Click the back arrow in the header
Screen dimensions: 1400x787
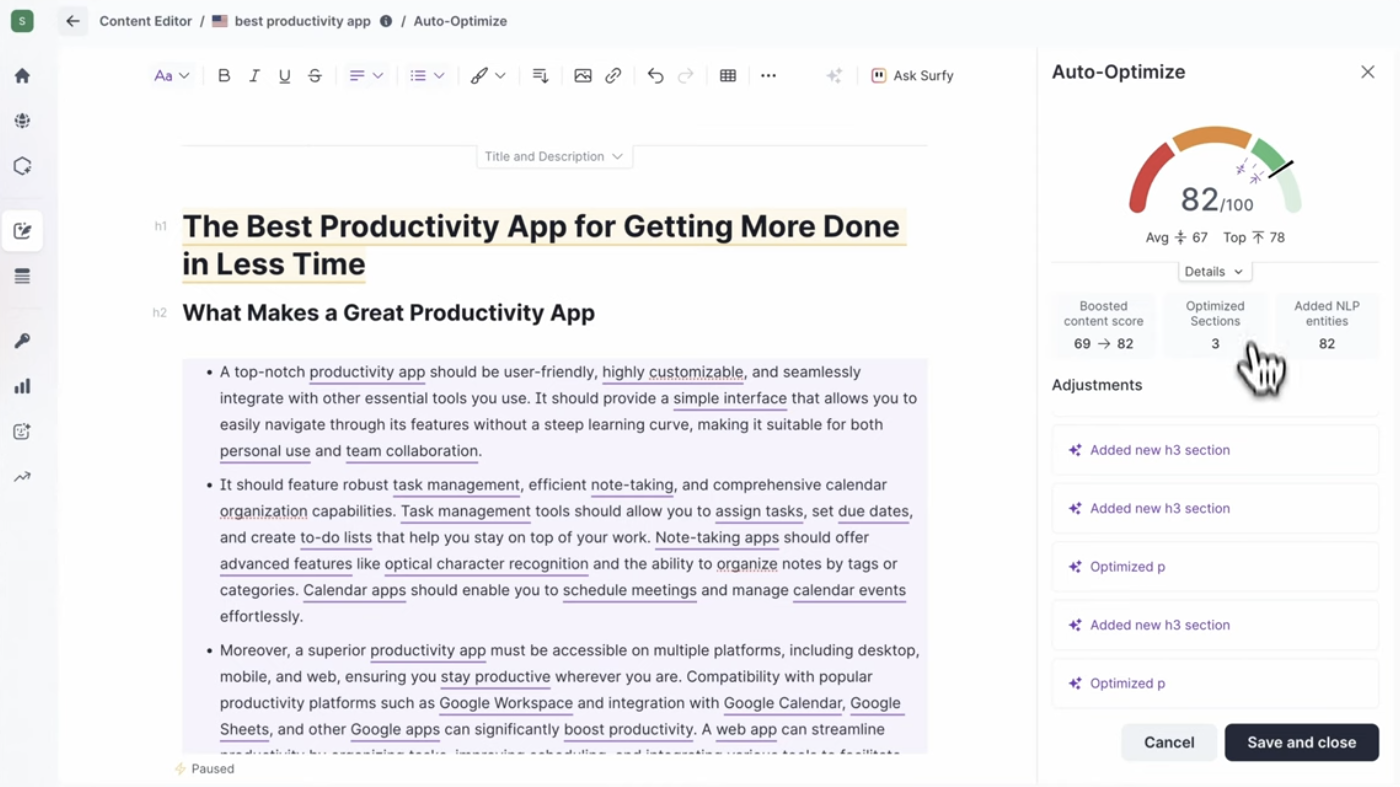72,21
